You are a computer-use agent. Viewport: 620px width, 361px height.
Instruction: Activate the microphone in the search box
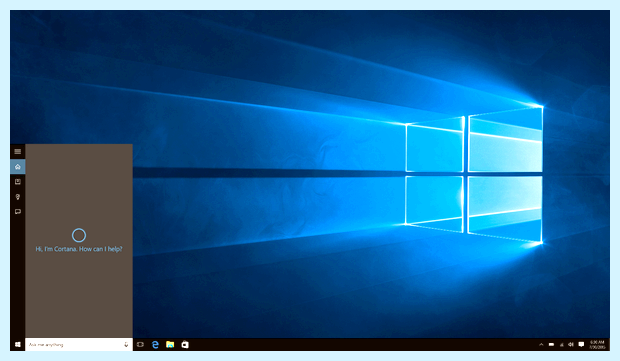(126, 344)
